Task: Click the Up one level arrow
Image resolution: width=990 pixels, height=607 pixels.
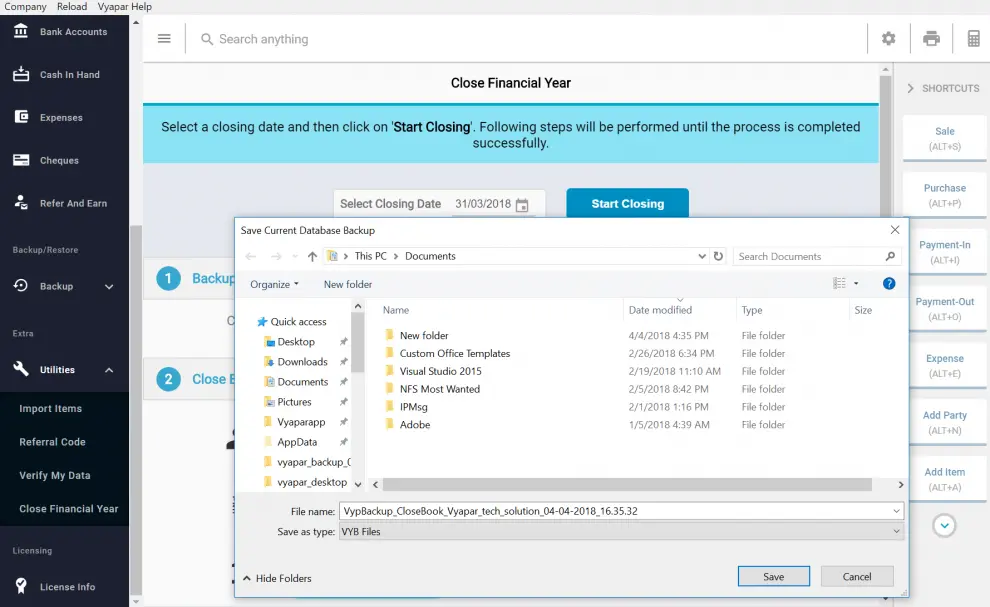Action: (312, 256)
